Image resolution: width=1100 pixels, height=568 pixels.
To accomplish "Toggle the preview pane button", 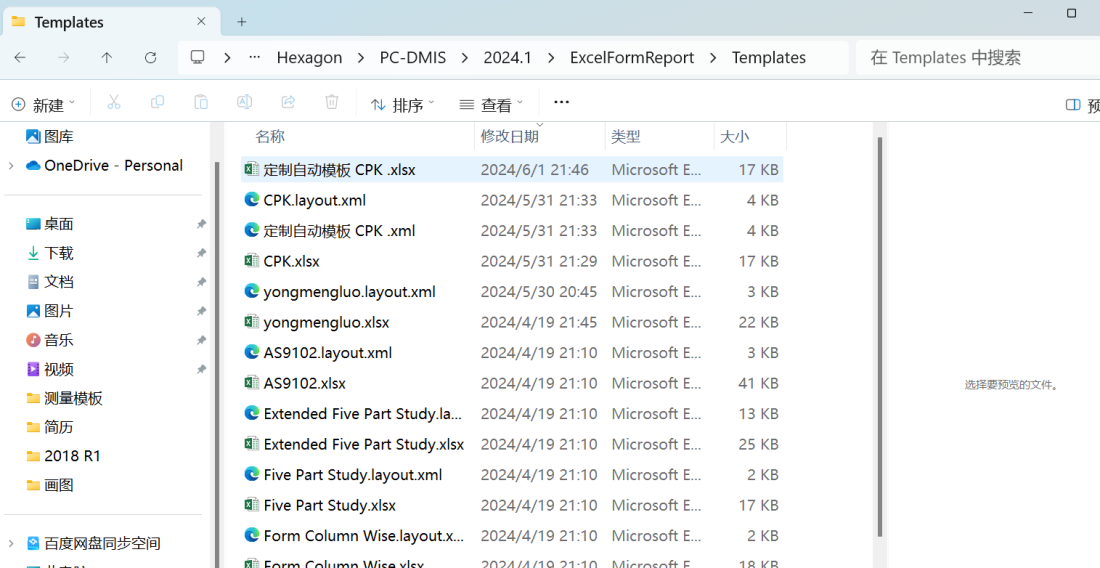I will (x=1082, y=105).
